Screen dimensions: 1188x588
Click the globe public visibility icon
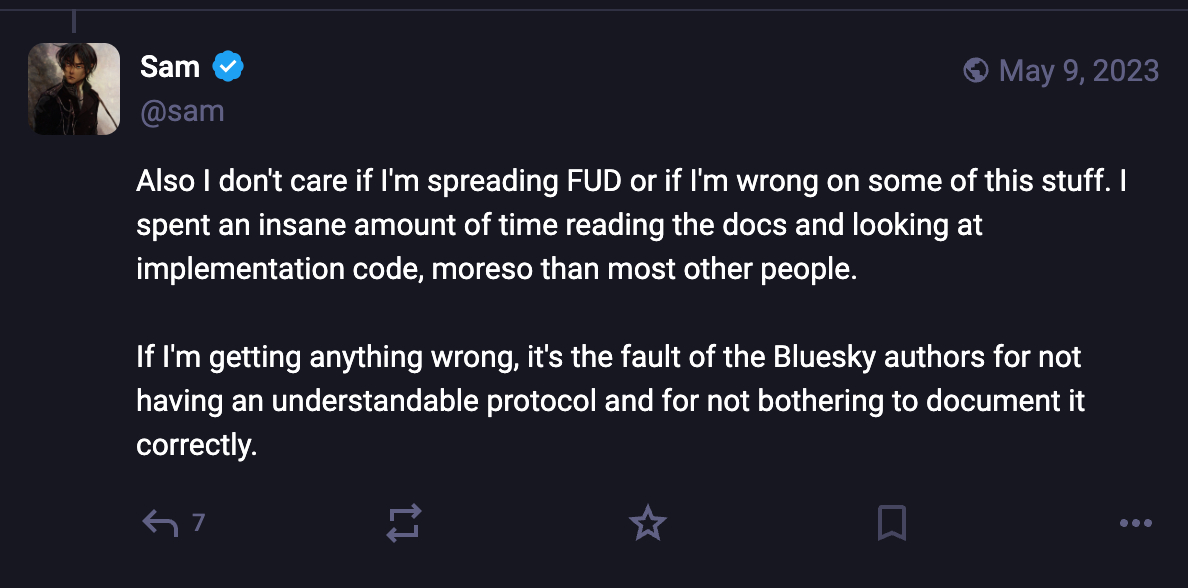pyautogui.click(x=976, y=70)
